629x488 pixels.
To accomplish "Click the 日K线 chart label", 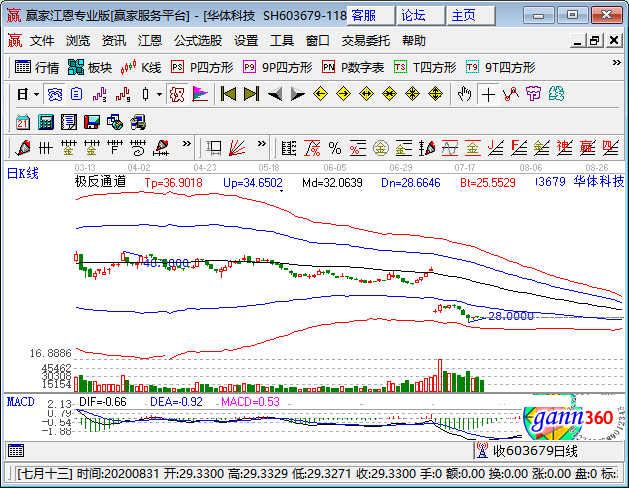I will [23, 173].
